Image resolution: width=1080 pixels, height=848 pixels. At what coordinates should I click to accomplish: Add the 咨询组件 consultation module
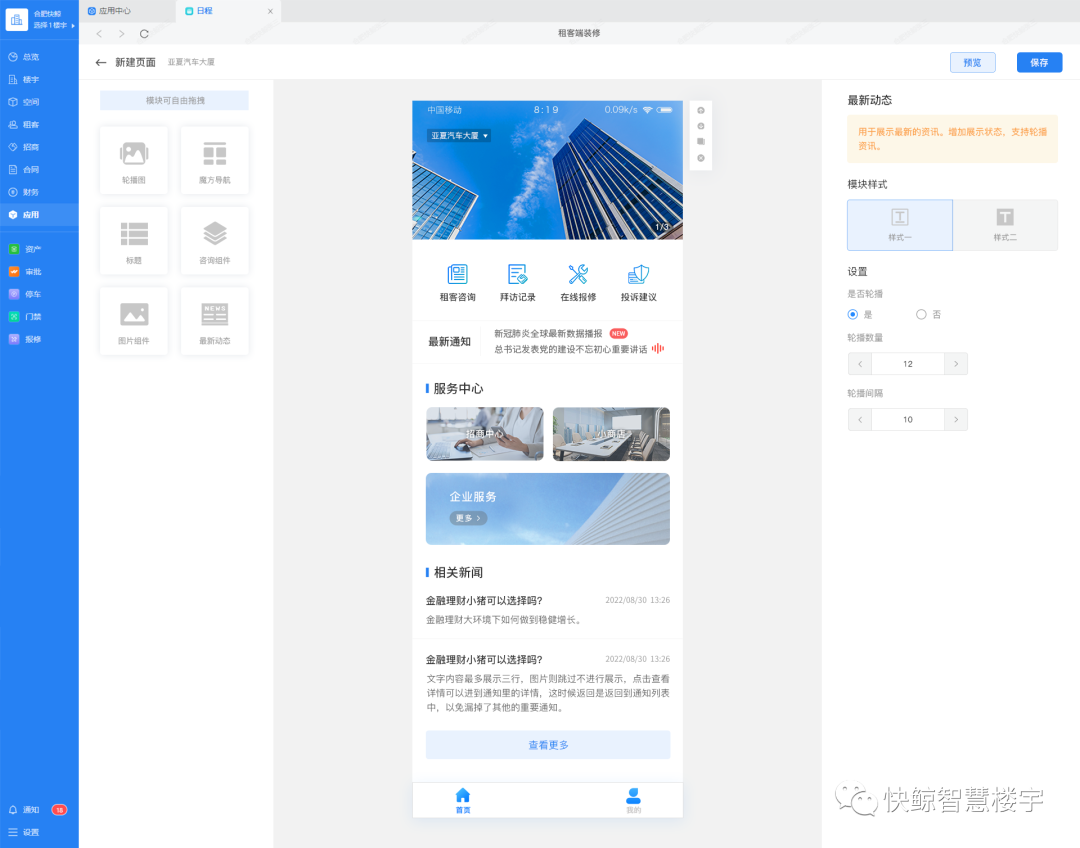pyautogui.click(x=214, y=240)
